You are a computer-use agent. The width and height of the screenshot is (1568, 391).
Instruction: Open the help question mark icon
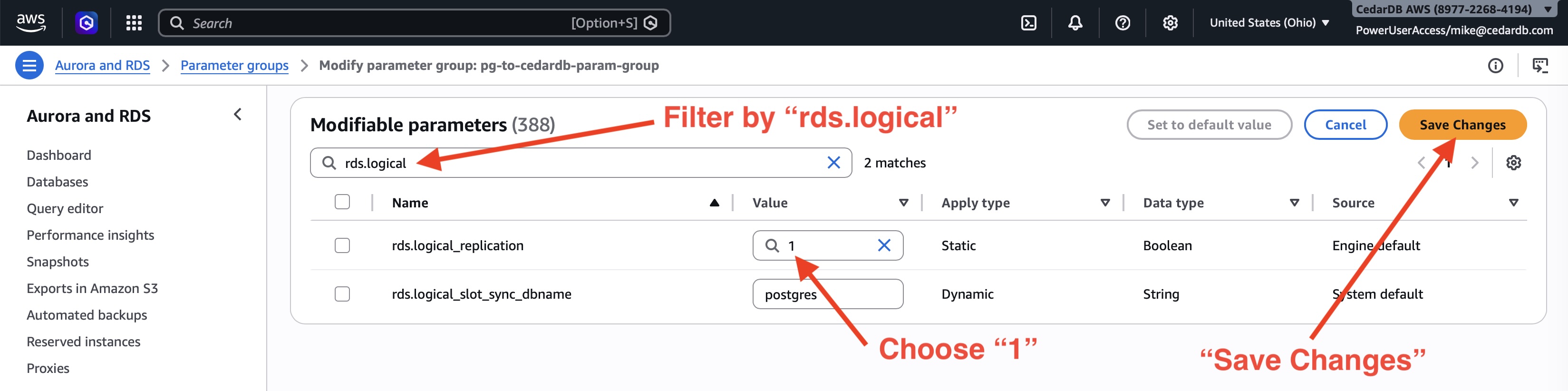(1123, 23)
